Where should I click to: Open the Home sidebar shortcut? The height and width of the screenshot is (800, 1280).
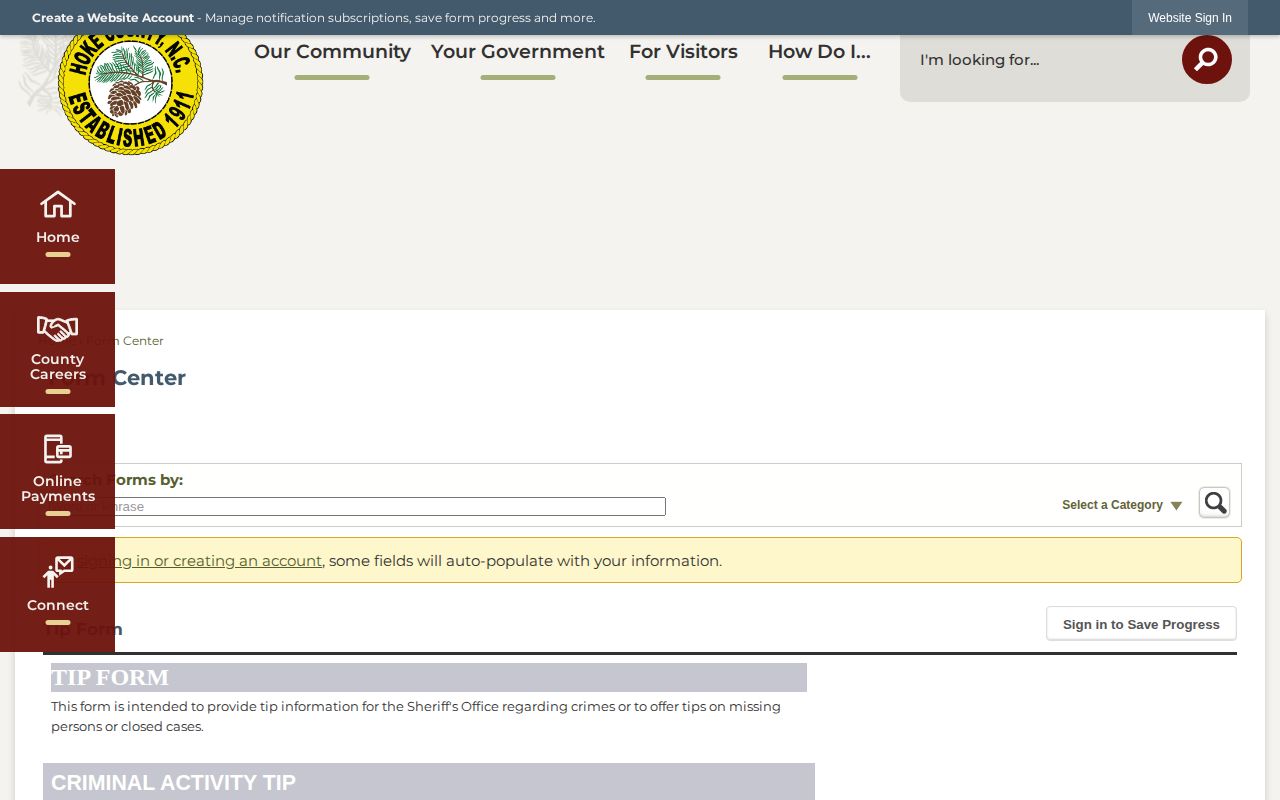(x=57, y=226)
